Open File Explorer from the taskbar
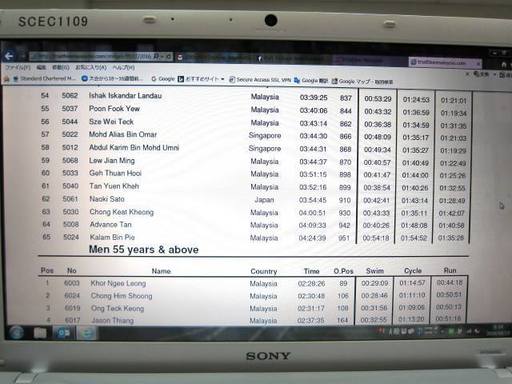The width and height of the screenshot is (512, 384). [40, 333]
